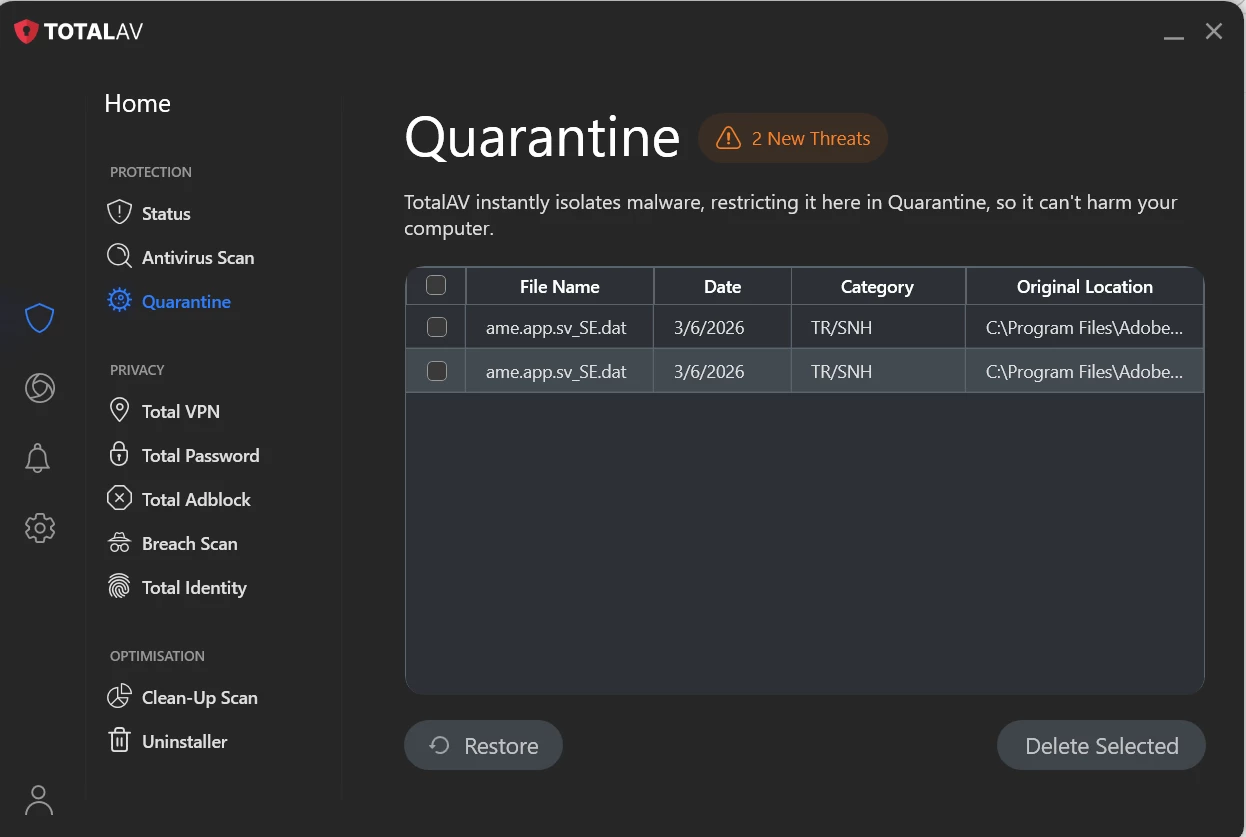1246x837 pixels.
Task: Check the second highlighted row checkbox
Action: coord(437,371)
